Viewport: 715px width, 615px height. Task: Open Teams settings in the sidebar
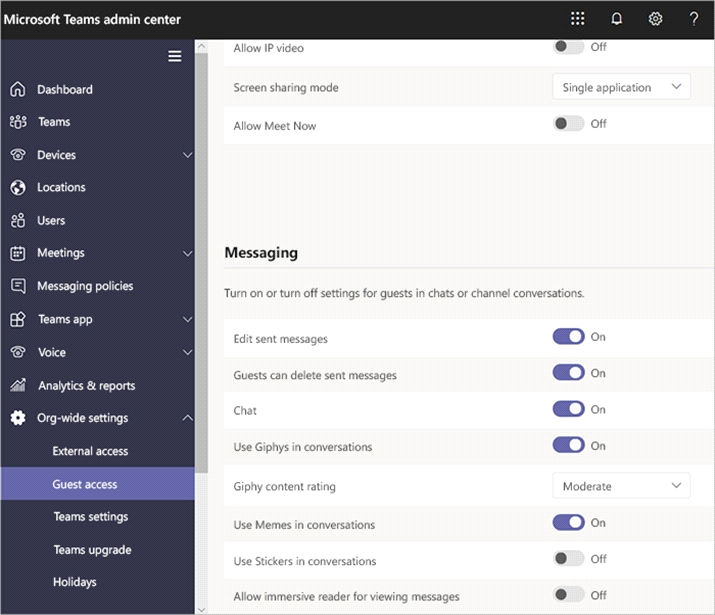coord(90,517)
